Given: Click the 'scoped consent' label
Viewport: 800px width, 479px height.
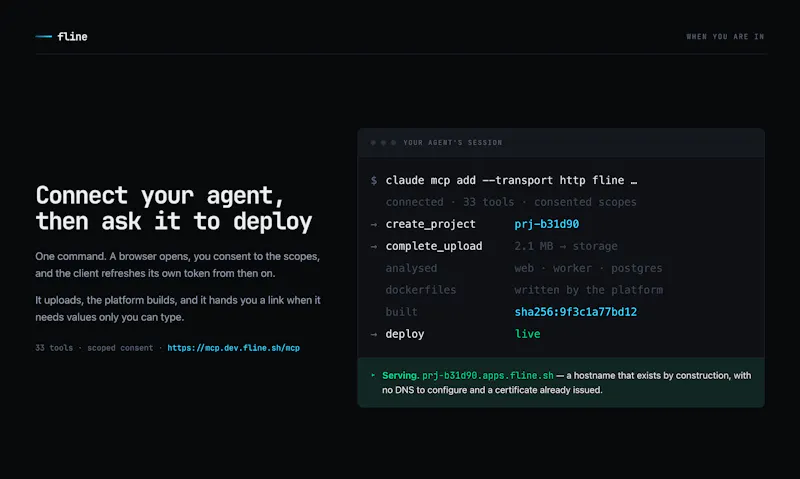Looking at the screenshot, I should tap(120, 348).
